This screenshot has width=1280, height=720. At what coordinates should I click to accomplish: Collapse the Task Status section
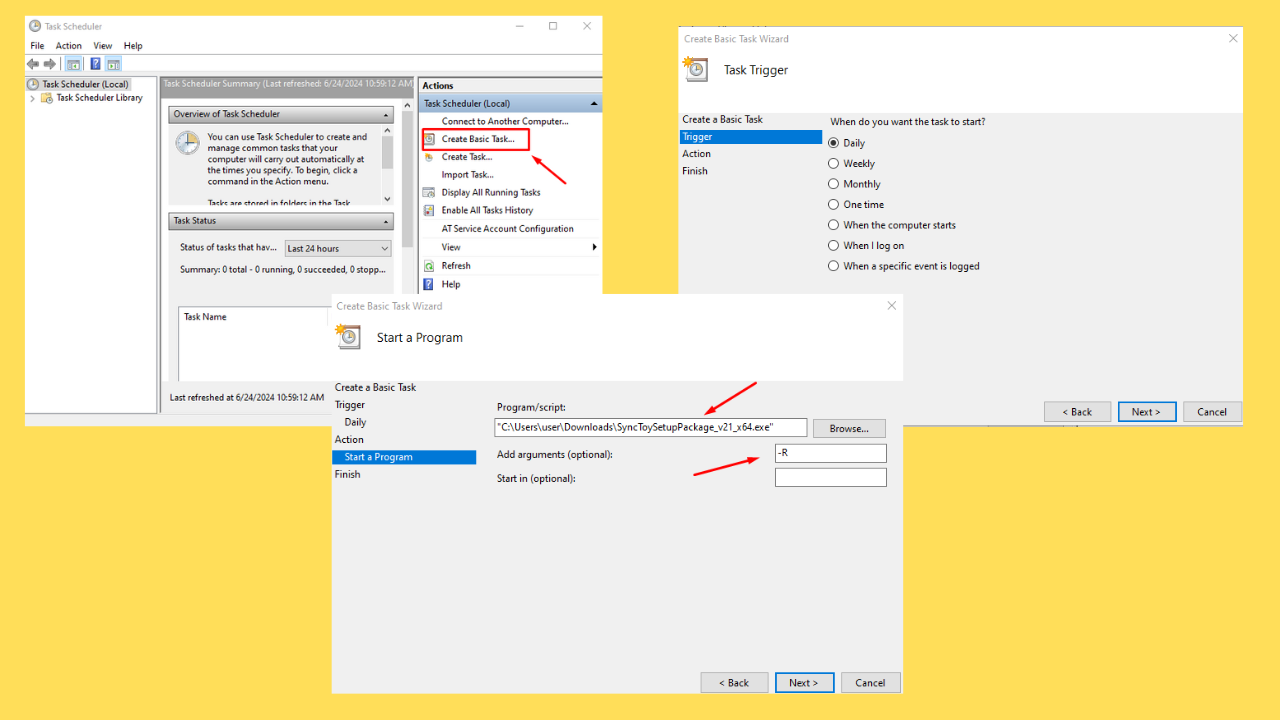(387, 221)
